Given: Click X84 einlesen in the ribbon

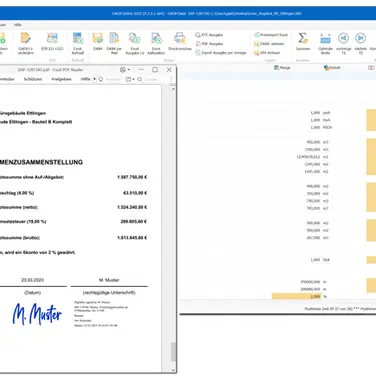Looking at the screenshot, I should [267, 53].
